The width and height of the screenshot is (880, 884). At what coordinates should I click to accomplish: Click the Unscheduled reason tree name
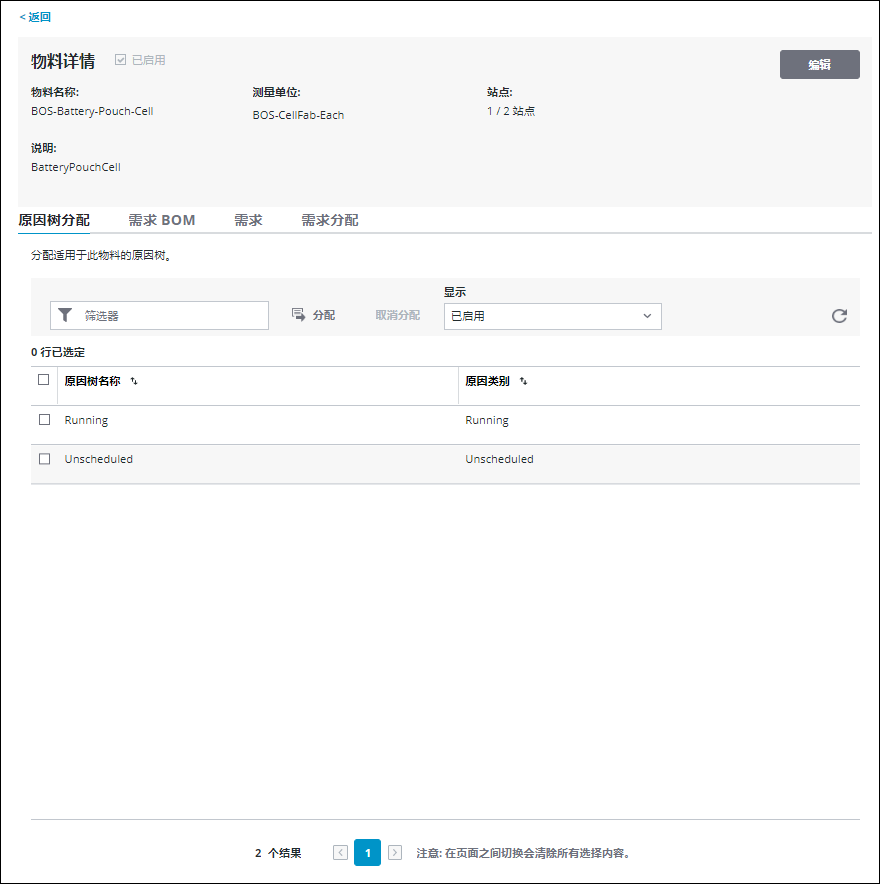pos(99,459)
